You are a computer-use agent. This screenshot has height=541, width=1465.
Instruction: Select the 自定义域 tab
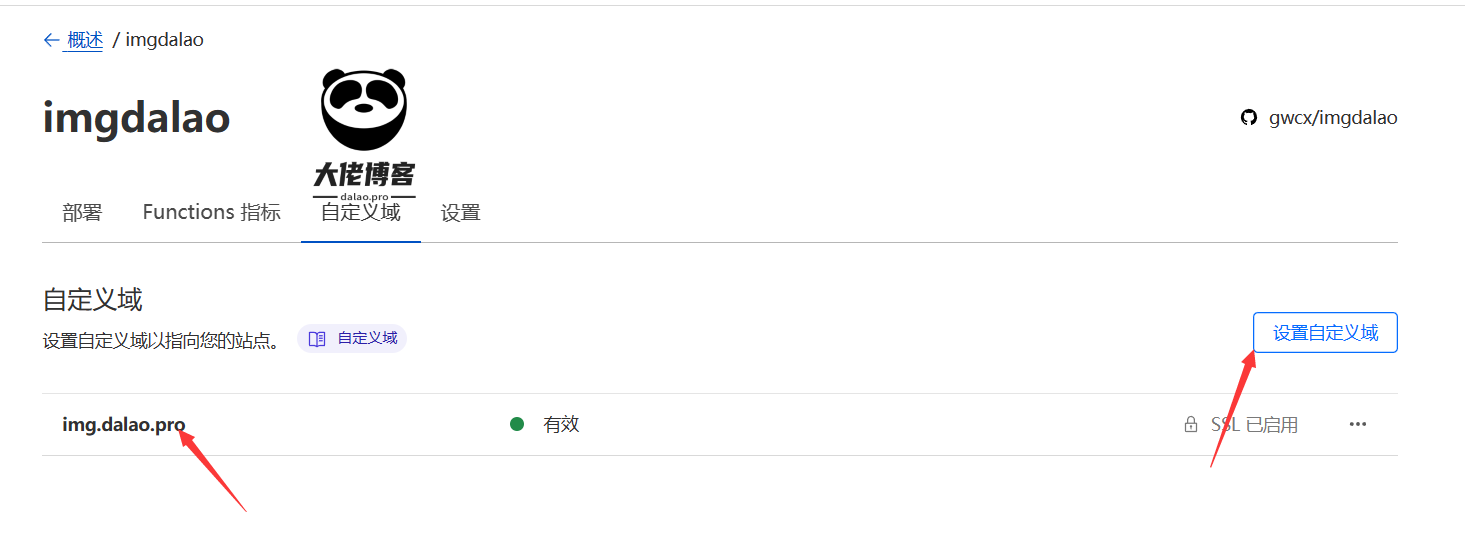click(x=360, y=213)
